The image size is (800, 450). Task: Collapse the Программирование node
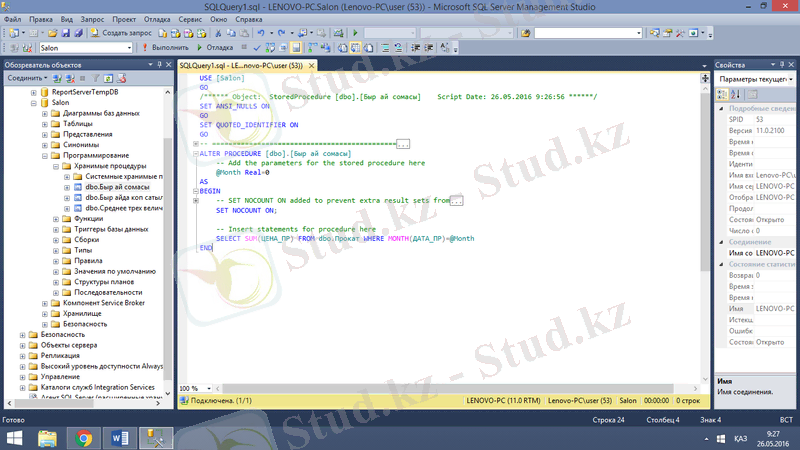[45, 156]
